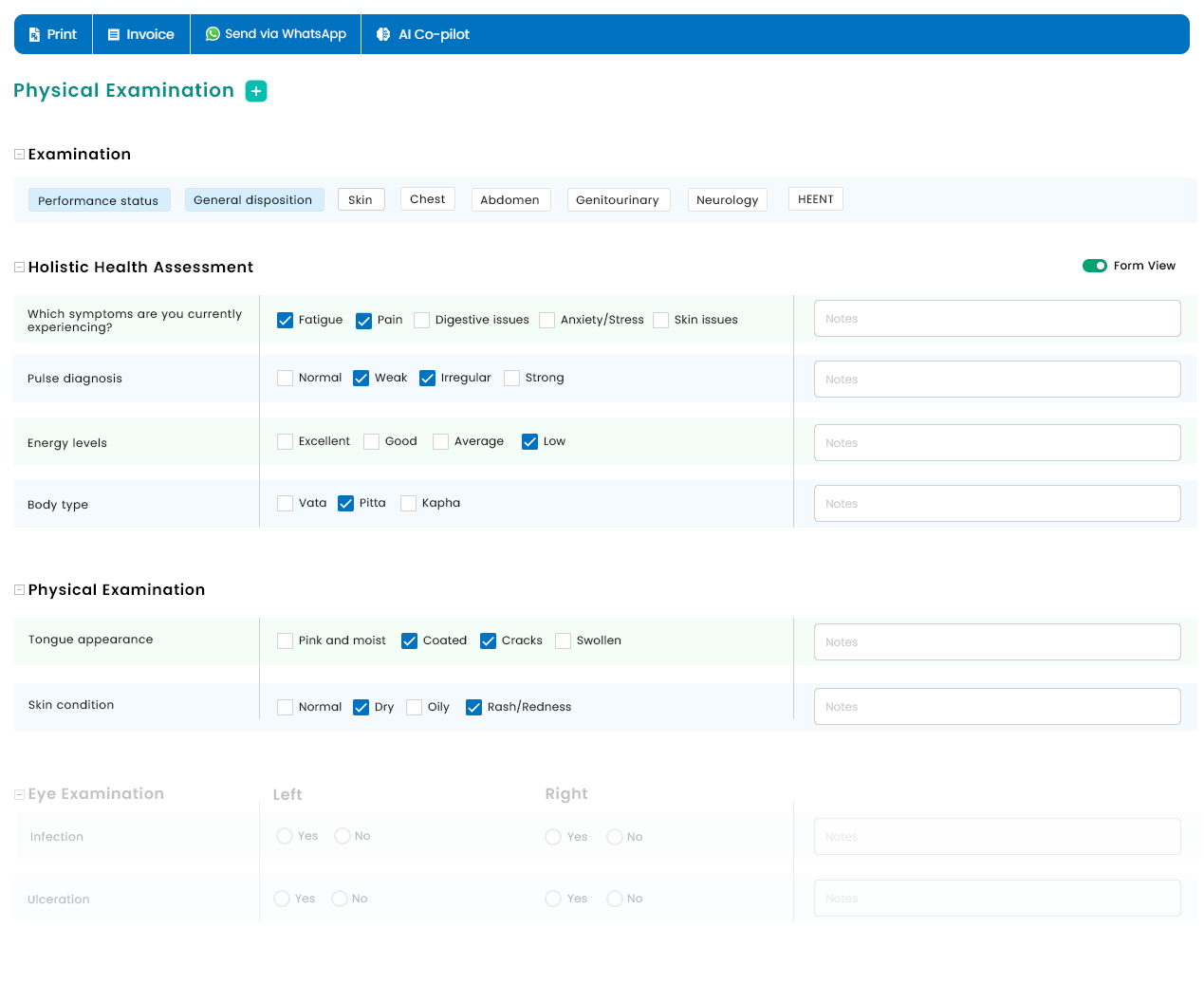Click the WhatsApp logo icon

pyautogui.click(x=213, y=34)
